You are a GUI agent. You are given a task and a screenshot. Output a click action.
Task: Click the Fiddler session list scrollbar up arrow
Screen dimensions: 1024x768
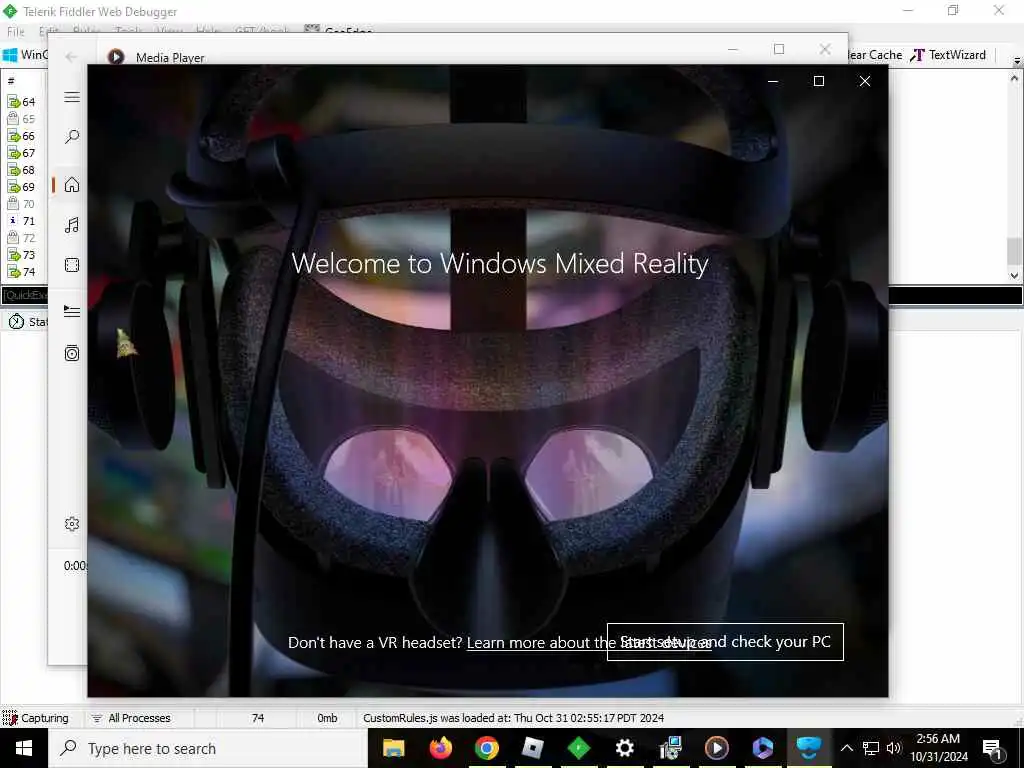click(1014, 78)
